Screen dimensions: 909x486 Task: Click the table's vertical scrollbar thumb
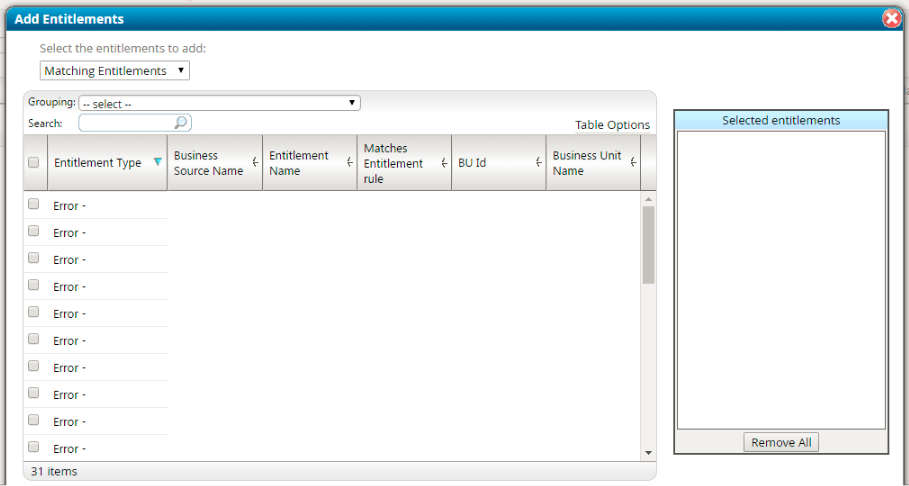coord(648,245)
